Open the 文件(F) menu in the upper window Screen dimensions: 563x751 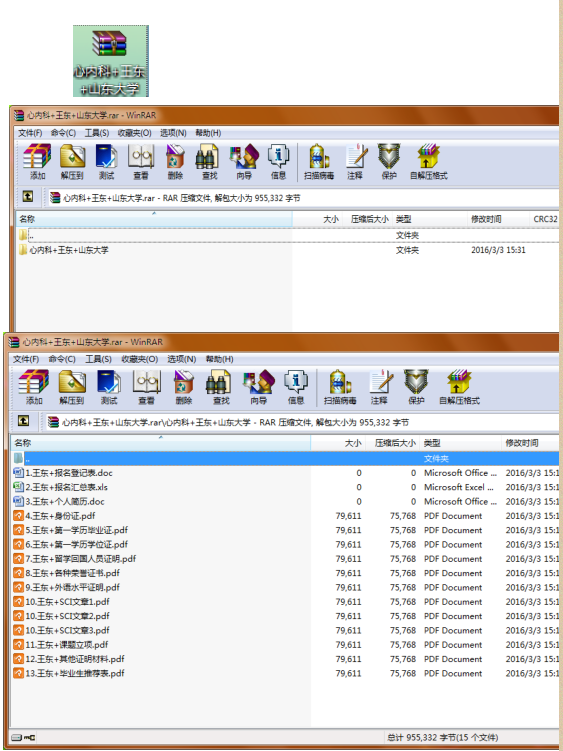pos(30,133)
